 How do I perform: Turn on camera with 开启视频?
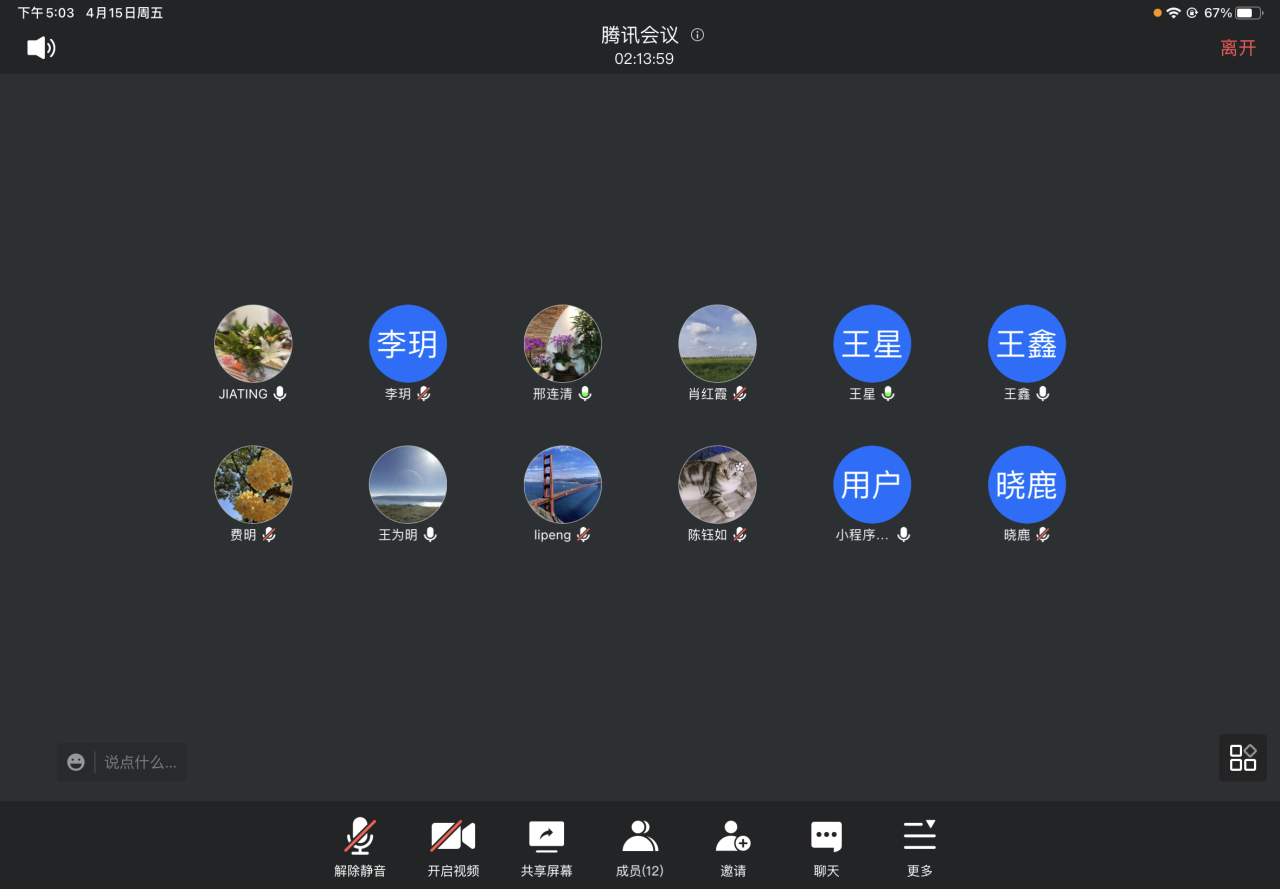click(453, 846)
